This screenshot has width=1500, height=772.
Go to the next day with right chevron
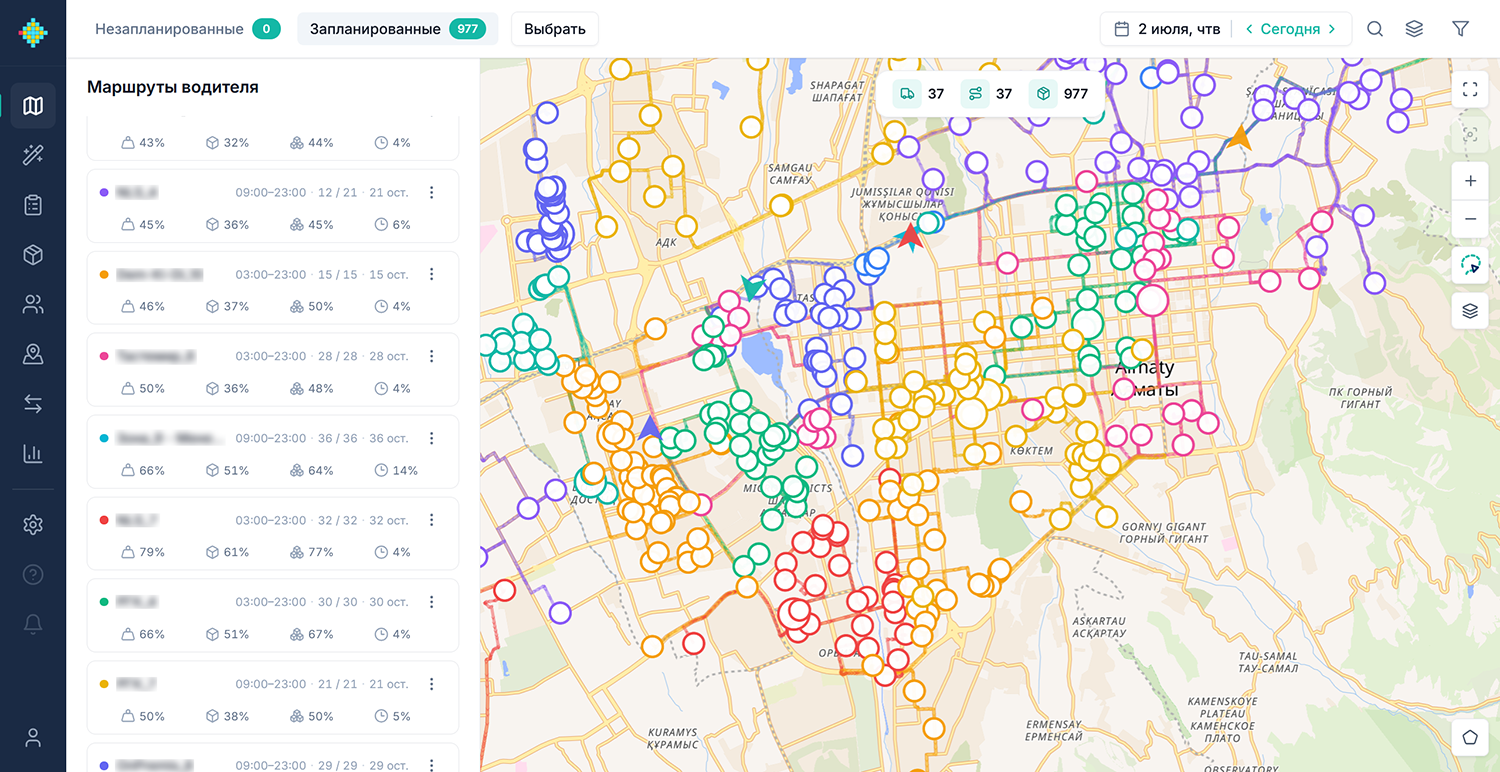(1332, 29)
